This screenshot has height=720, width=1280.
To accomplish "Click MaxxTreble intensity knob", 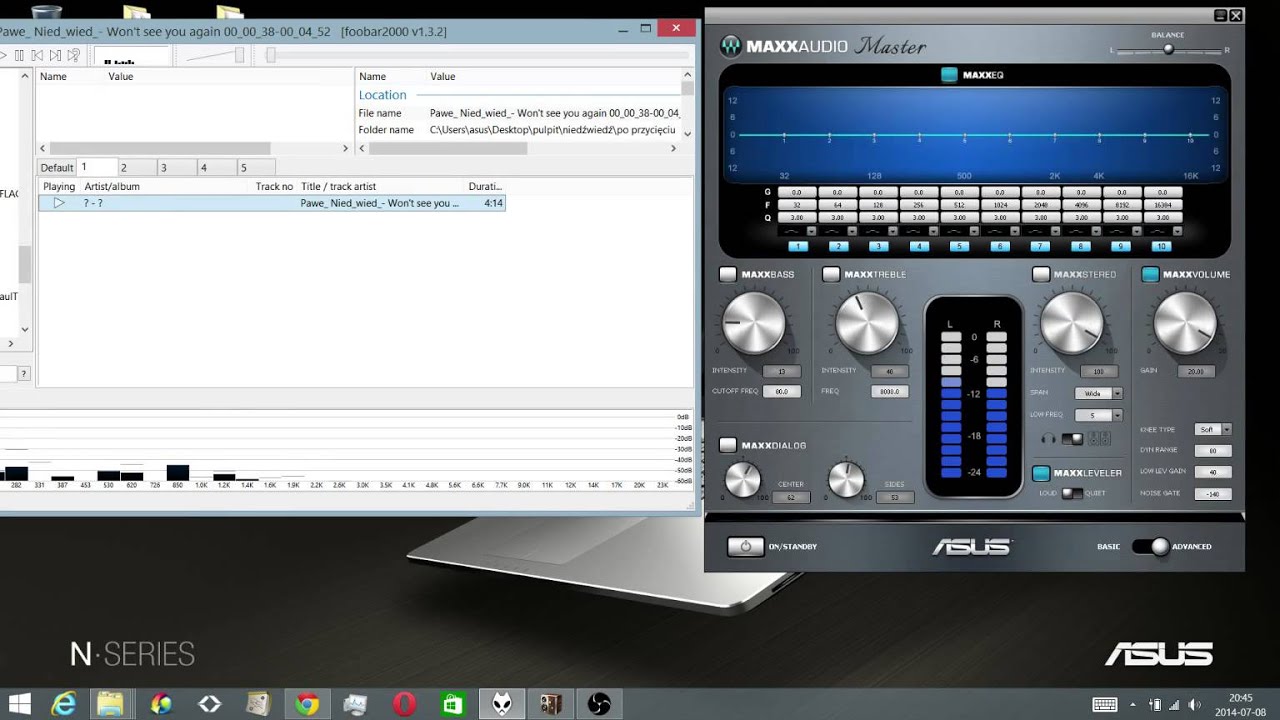I will [866, 323].
